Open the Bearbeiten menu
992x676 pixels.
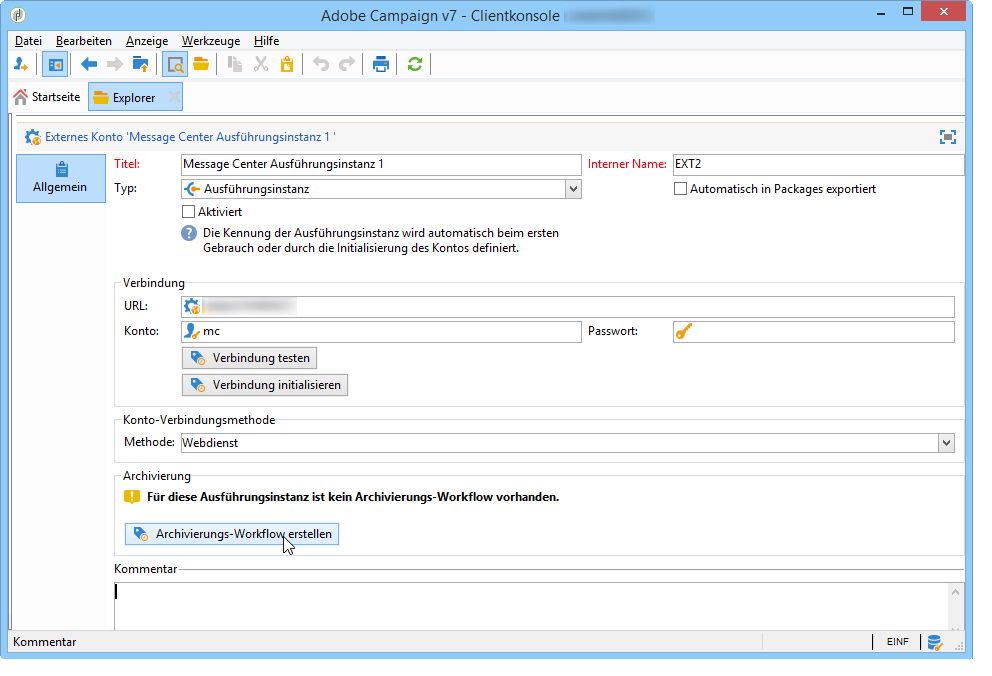[84, 41]
